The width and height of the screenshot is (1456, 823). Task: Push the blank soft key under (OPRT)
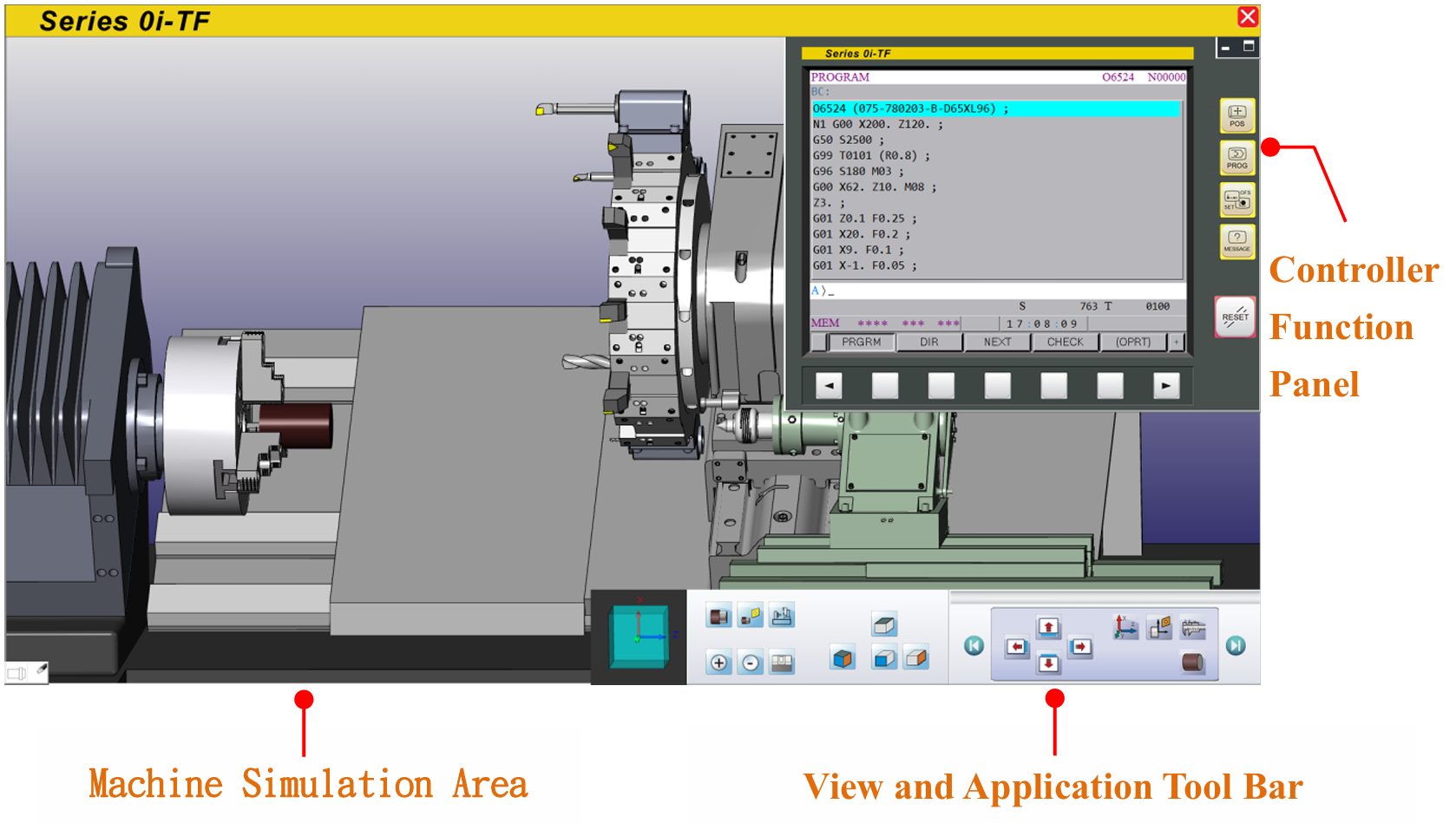point(1111,386)
